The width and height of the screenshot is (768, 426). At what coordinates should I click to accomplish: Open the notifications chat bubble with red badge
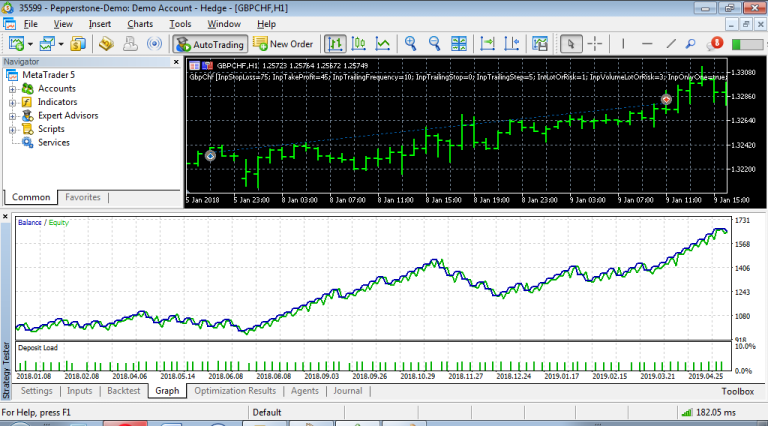click(x=715, y=44)
